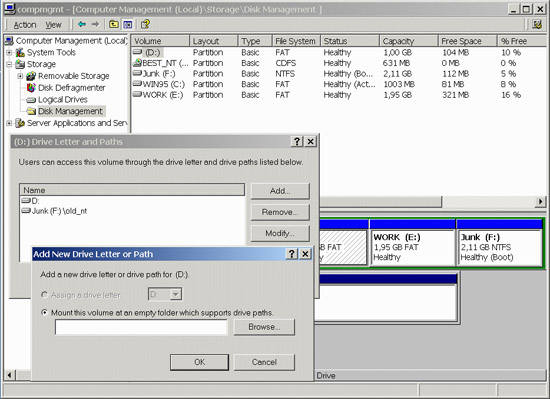Viewport: 550px width, 399px height.
Task: Sort by the Volume column header
Action: click(x=160, y=41)
